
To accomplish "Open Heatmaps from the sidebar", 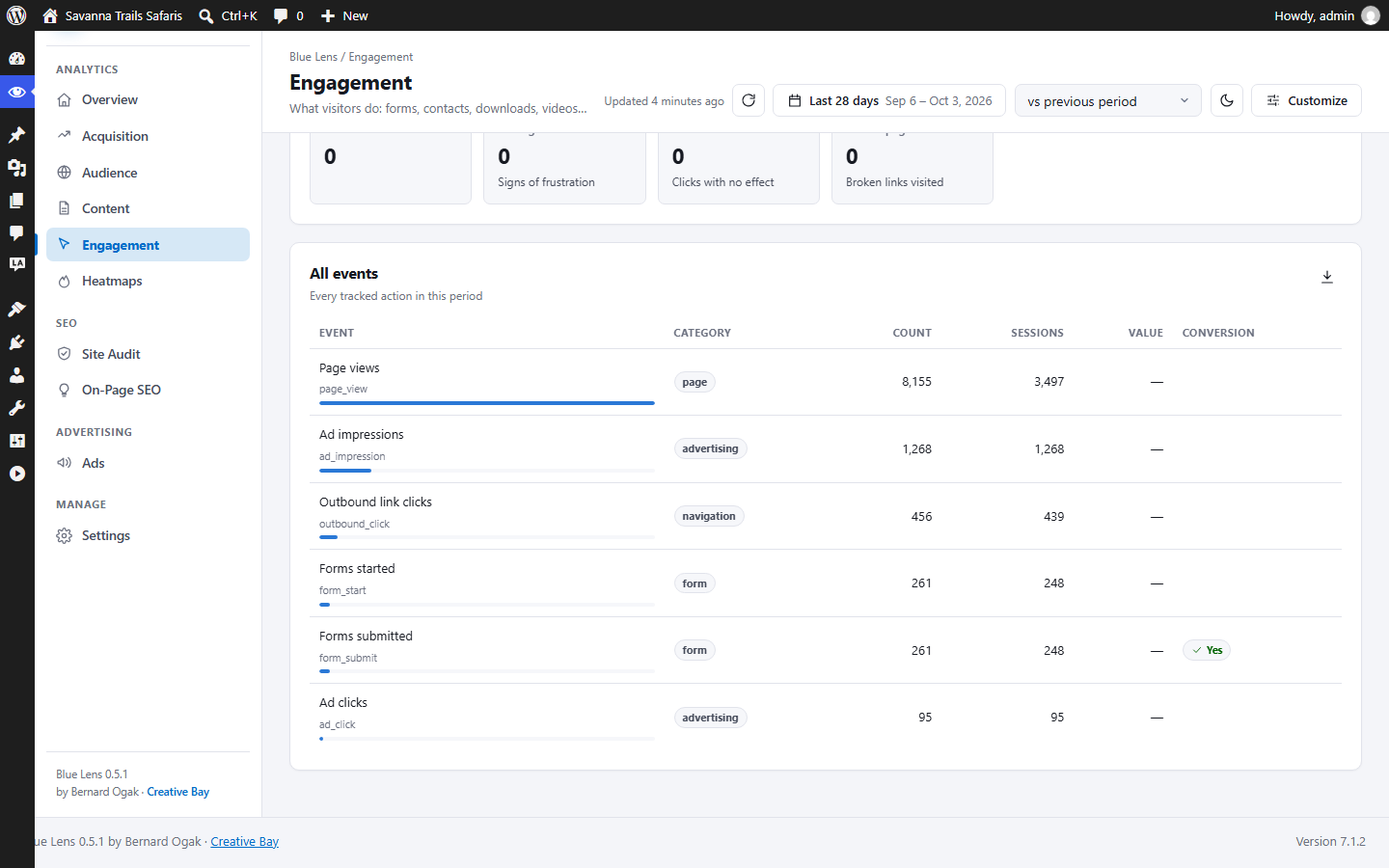I will 148,281.
